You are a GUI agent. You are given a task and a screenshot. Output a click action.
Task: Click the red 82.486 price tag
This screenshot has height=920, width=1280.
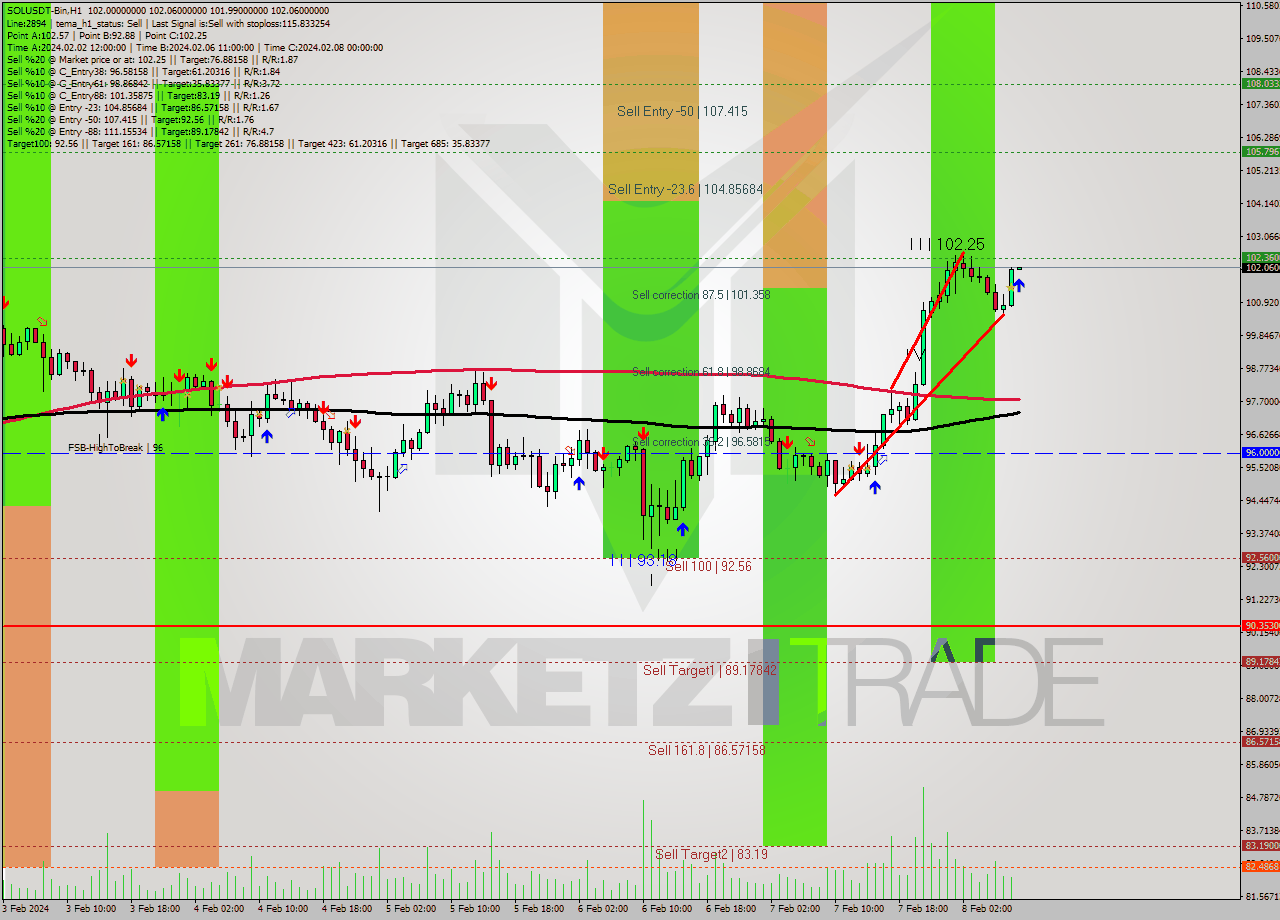1261,867
